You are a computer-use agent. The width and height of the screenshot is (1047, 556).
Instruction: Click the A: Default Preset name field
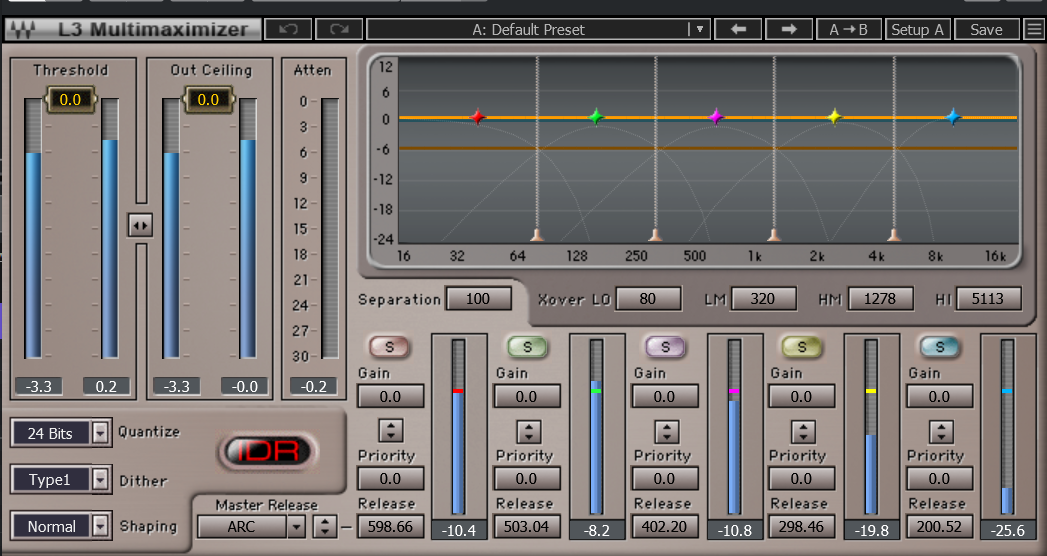point(528,29)
